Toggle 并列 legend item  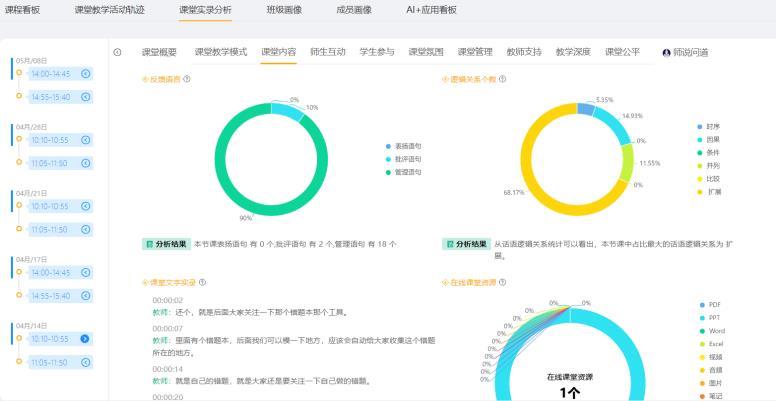(709, 166)
